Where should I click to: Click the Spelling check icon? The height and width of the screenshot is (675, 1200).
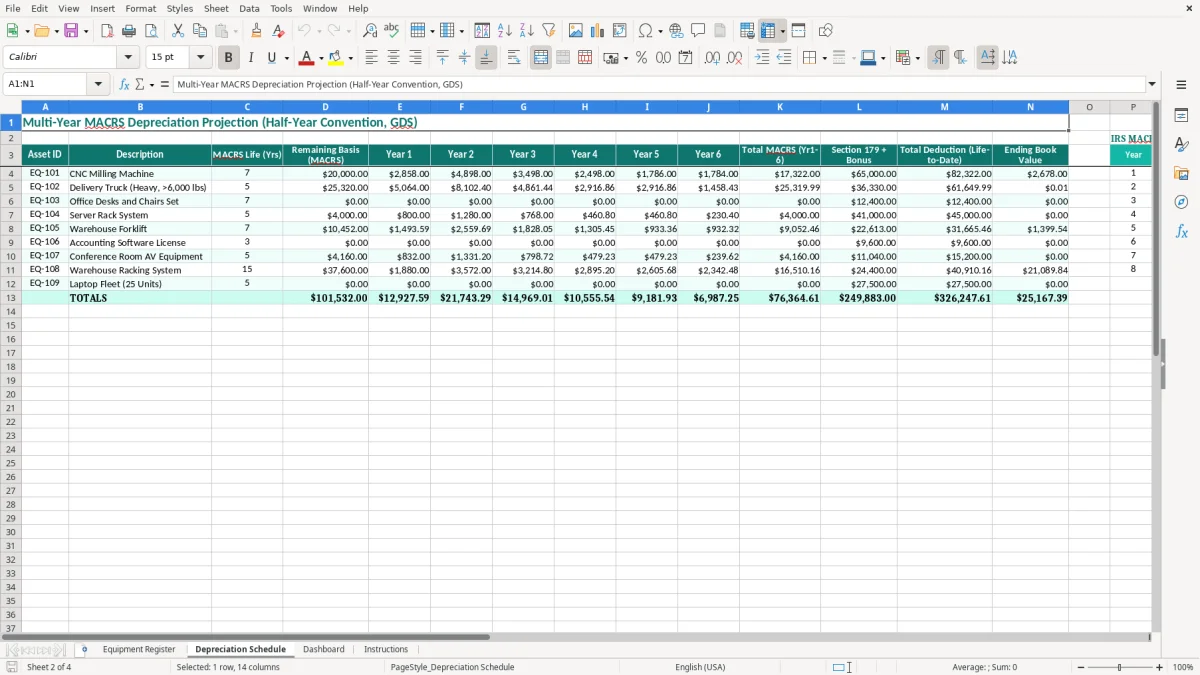point(392,31)
